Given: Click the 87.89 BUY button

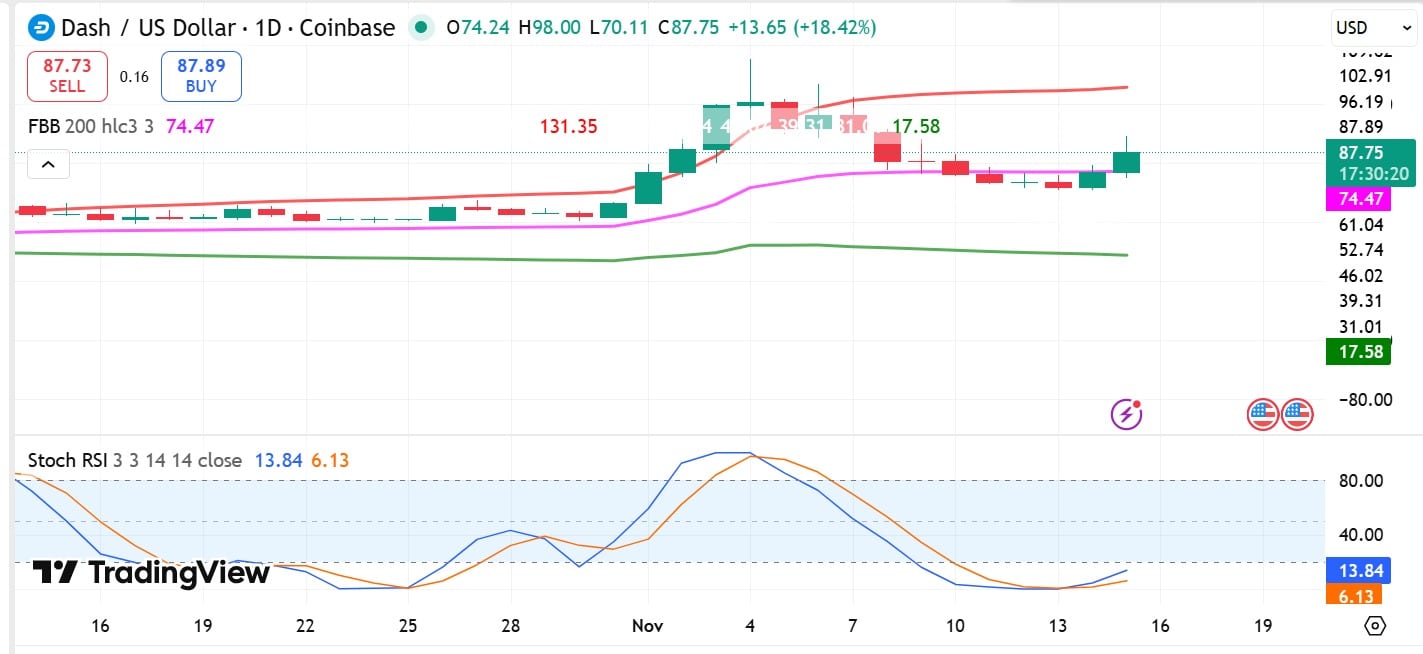Looking at the screenshot, I should click(201, 75).
